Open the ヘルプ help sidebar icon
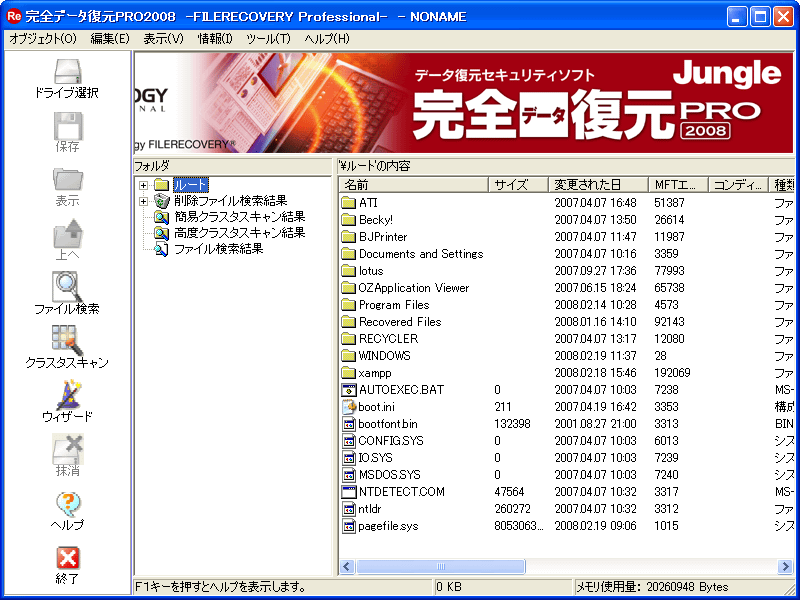Screen dimensions: 800x600 pos(67,504)
